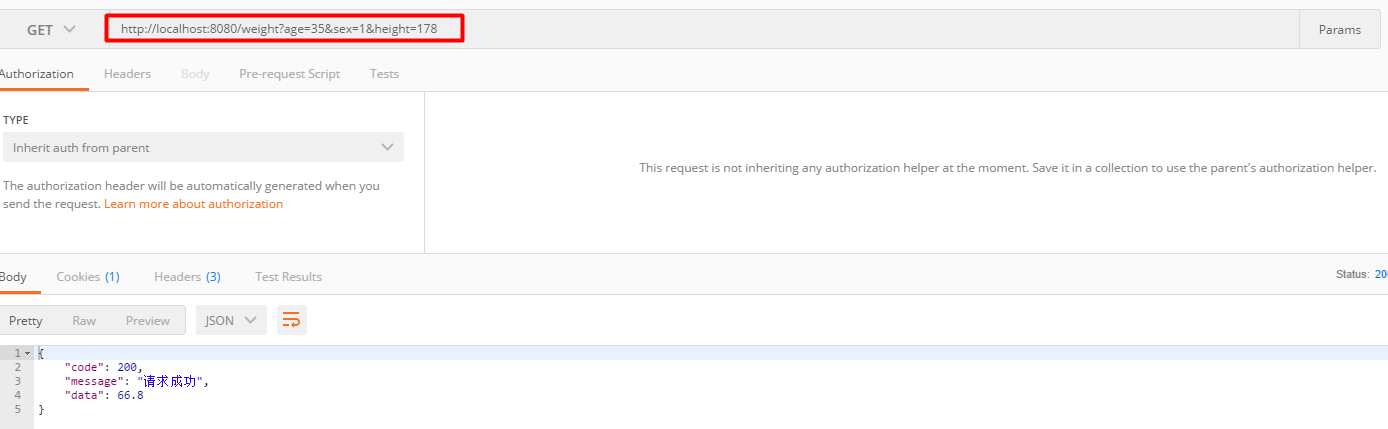This screenshot has height=429, width=1388.
Task: Show response Cookies (1) tab
Action: (88, 276)
